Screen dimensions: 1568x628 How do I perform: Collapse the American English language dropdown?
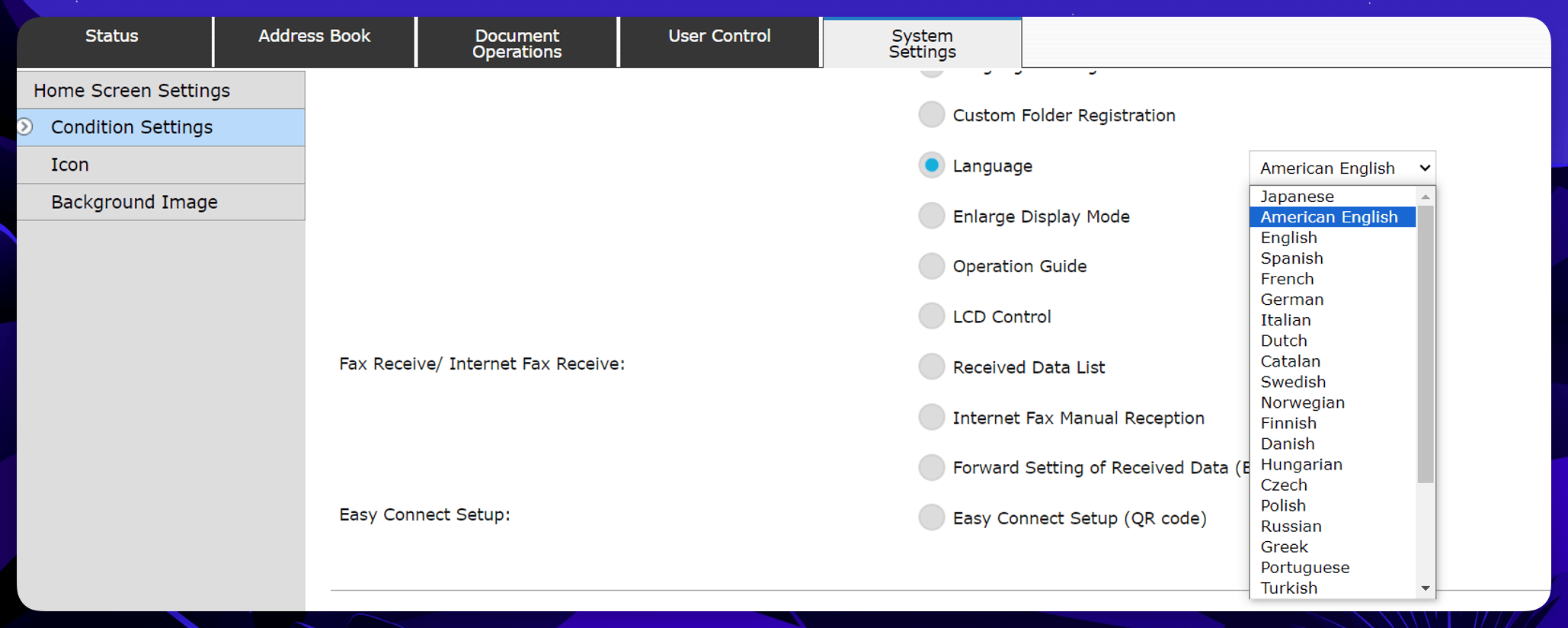[x=1342, y=168]
